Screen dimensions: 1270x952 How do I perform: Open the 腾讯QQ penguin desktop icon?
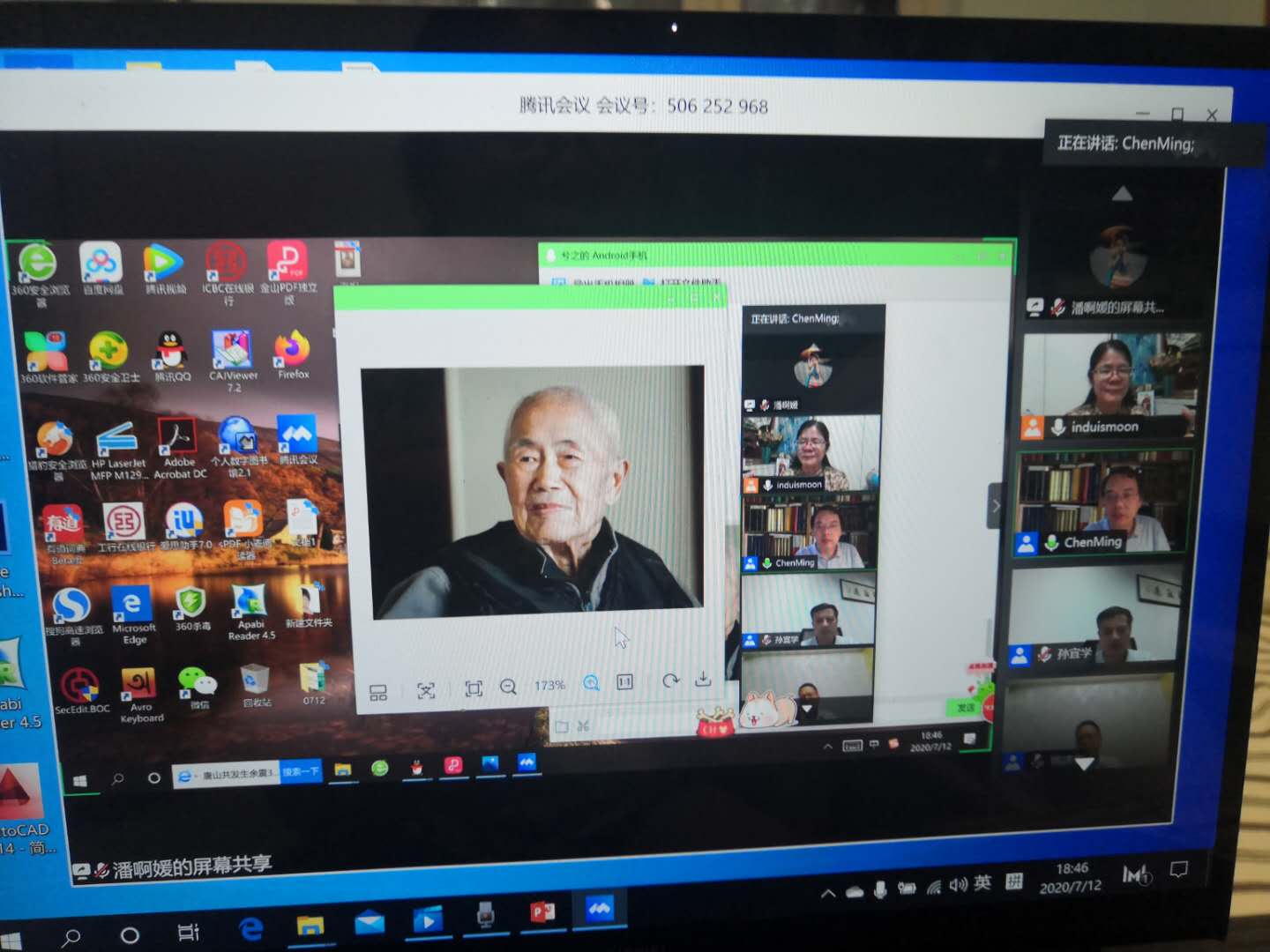pos(171,353)
